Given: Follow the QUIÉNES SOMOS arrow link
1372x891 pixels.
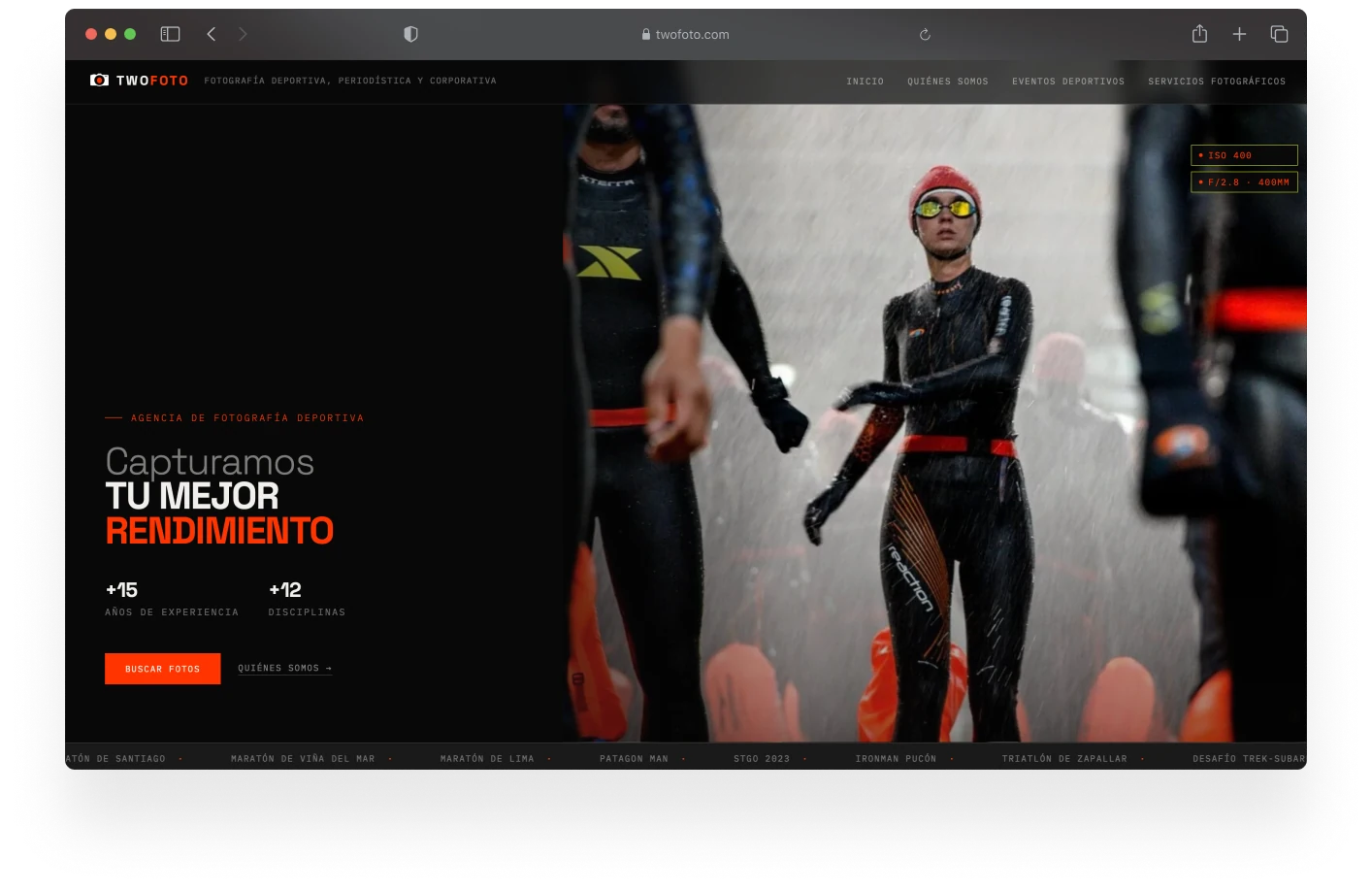Looking at the screenshot, I should tap(284, 669).
